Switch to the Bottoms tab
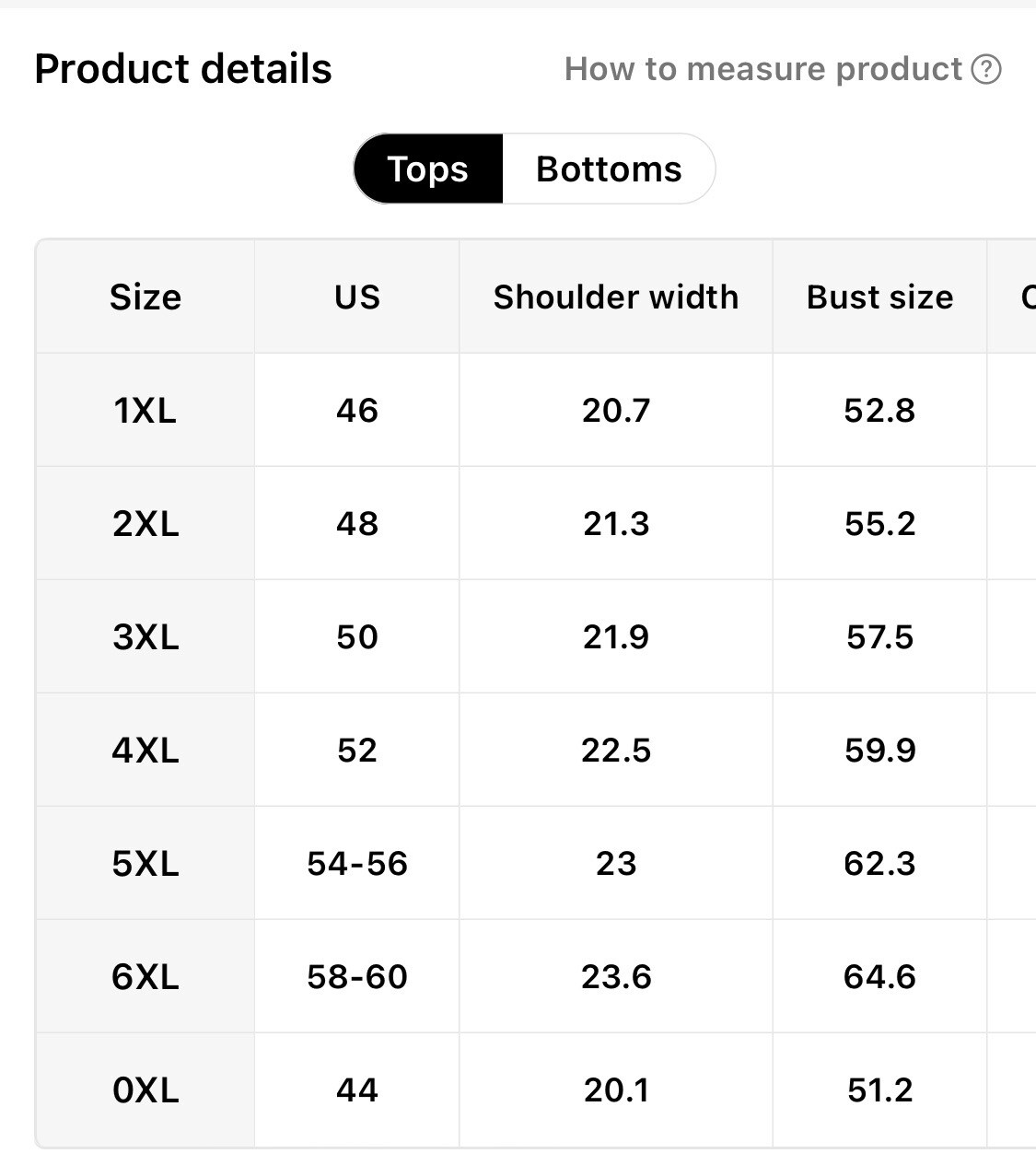This screenshot has width=1036, height=1165. click(609, 169)
